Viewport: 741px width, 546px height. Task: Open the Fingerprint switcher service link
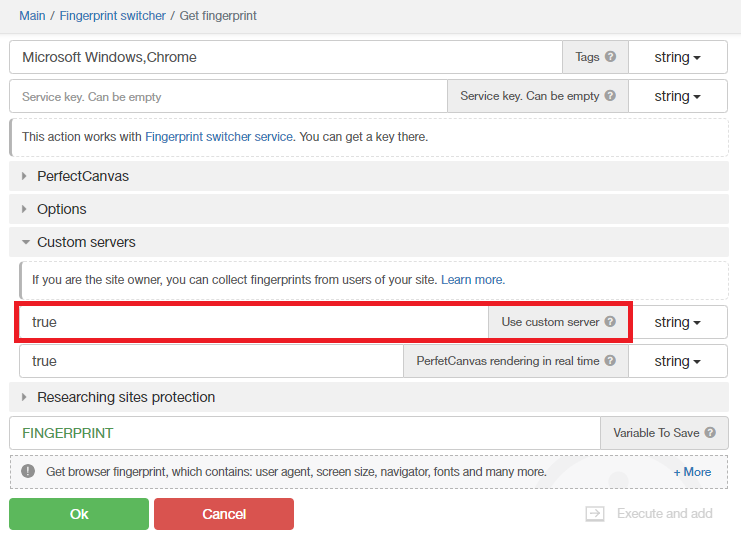click(x=219, y=136)
